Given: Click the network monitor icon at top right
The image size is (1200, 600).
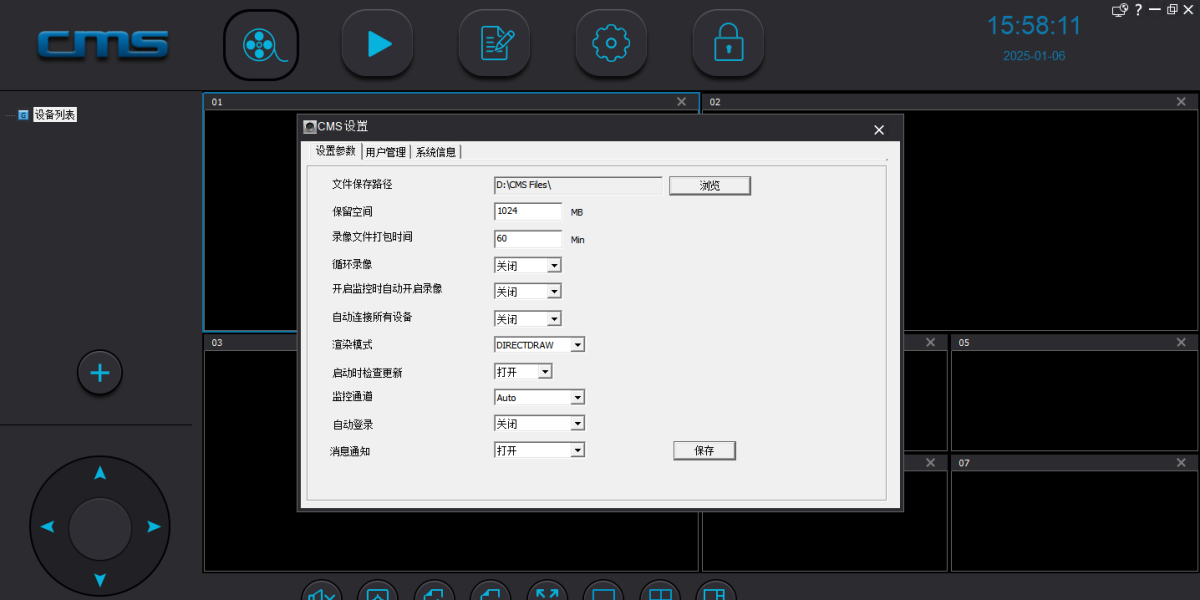Looking at the screenshot, I should [x=1120, y=10].
